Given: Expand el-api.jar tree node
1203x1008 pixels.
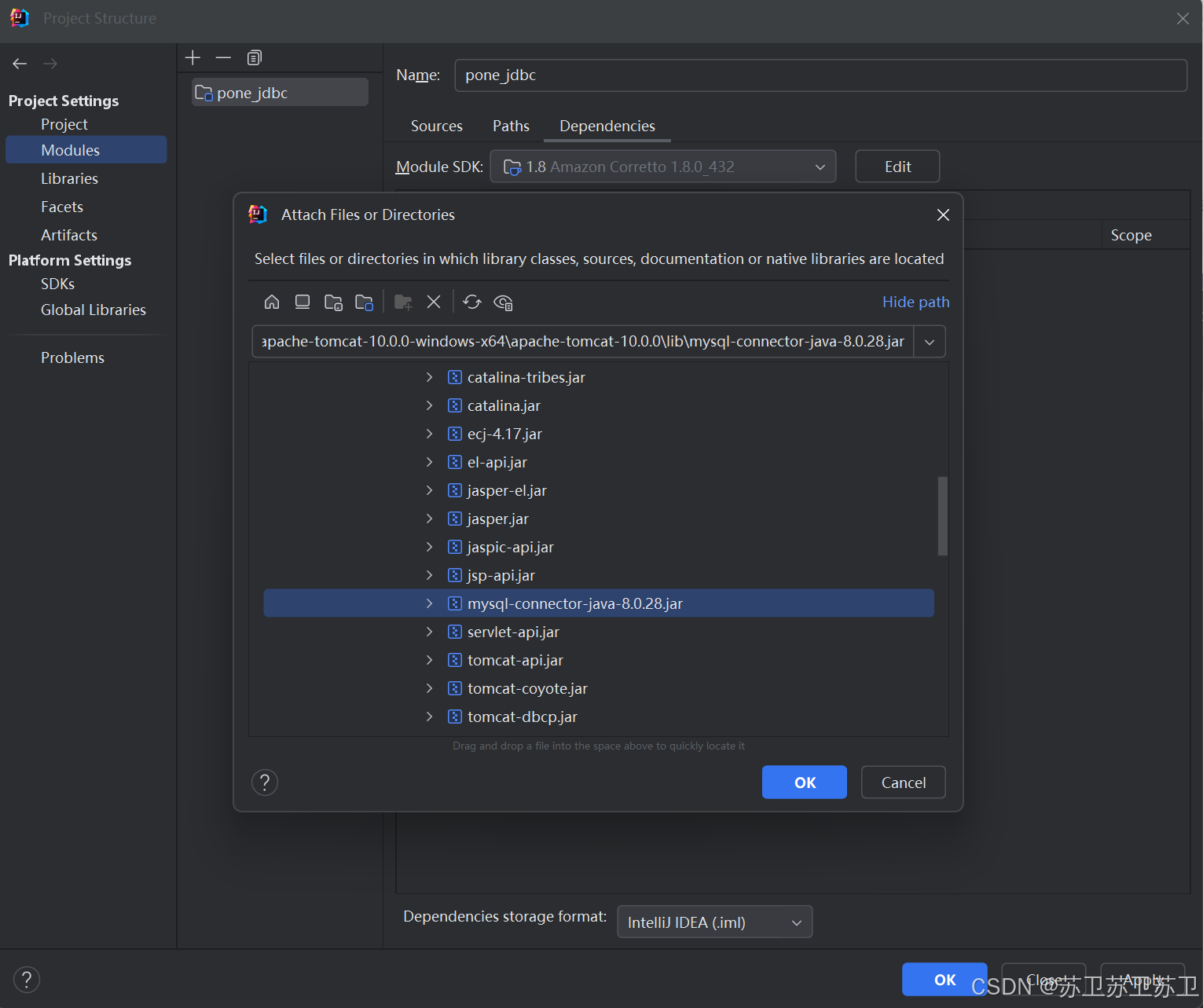Looking at the screenshot, I should pyautogui.click(x=429, y=462).
